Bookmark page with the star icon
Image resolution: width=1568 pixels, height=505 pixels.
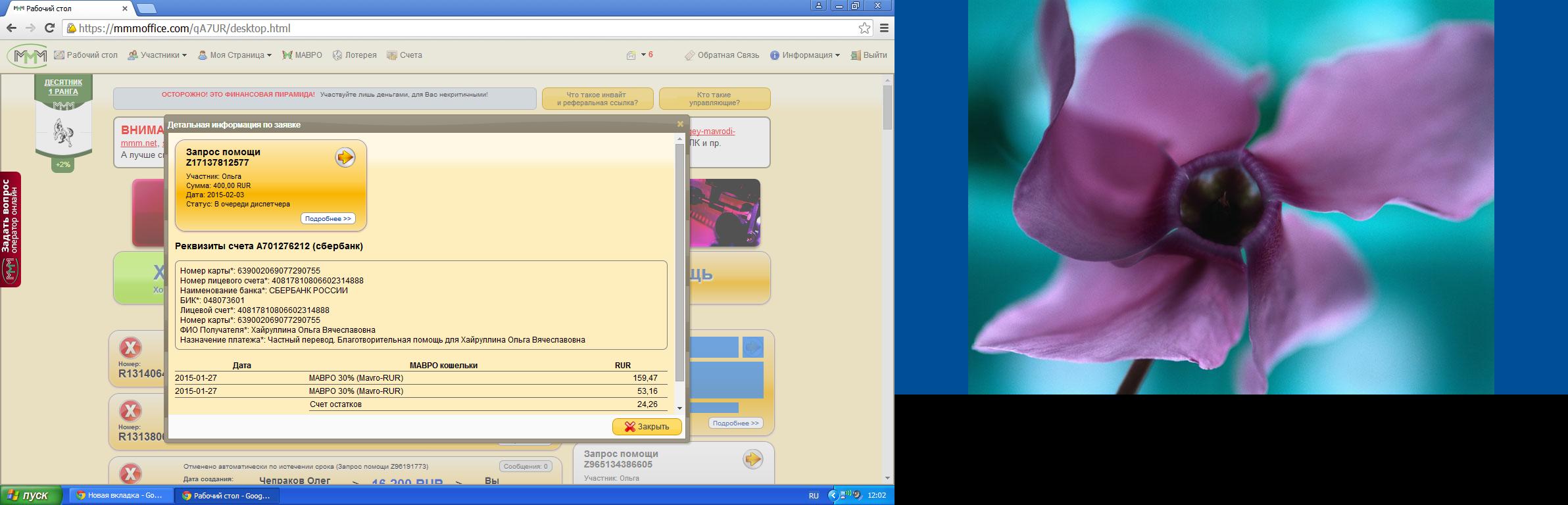(864, 28)
